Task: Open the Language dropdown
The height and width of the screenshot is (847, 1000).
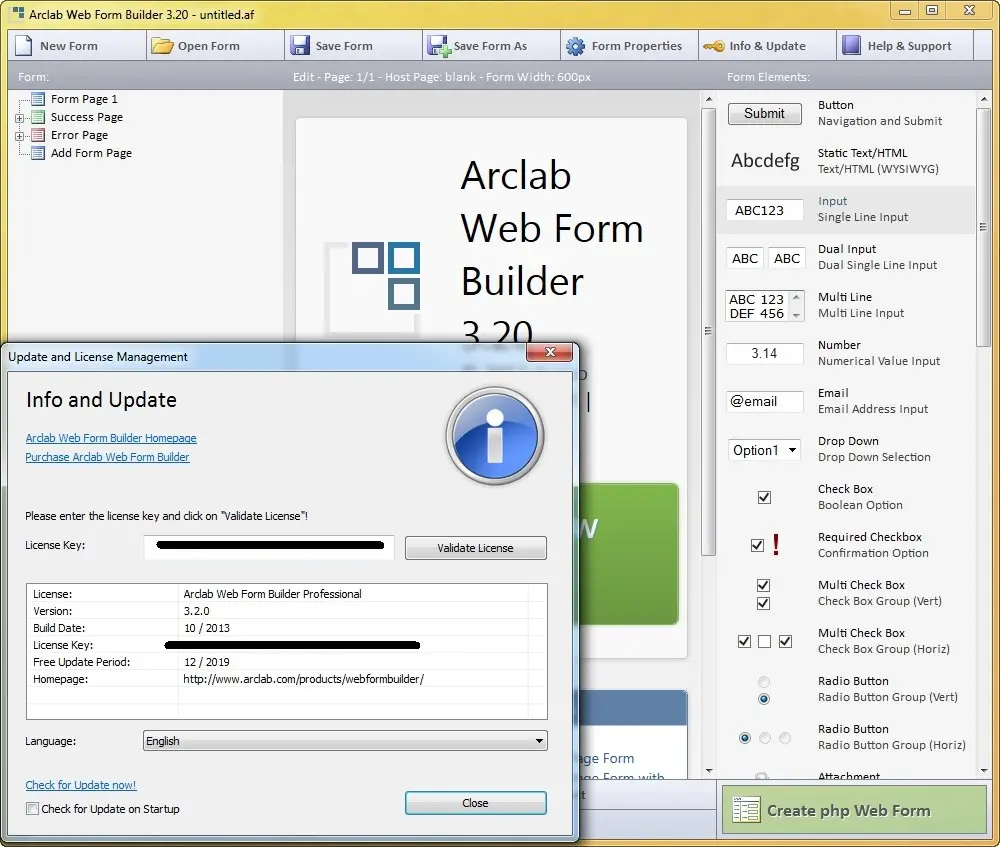Action: pos(345,740)
